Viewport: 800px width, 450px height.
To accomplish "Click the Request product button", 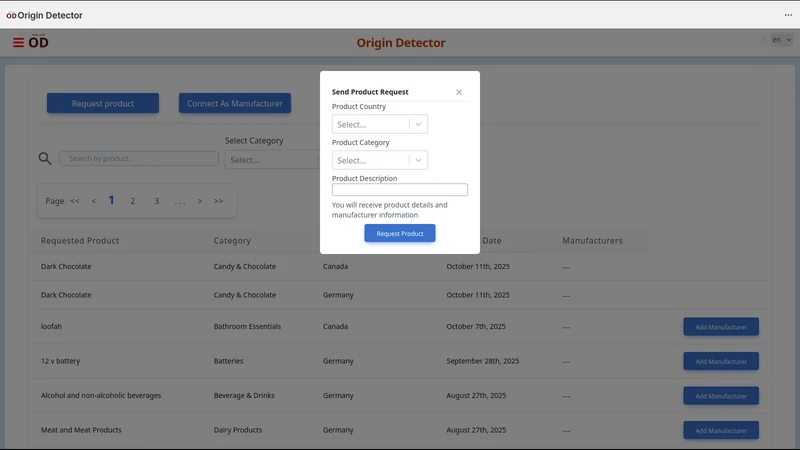I will (103, 103).
